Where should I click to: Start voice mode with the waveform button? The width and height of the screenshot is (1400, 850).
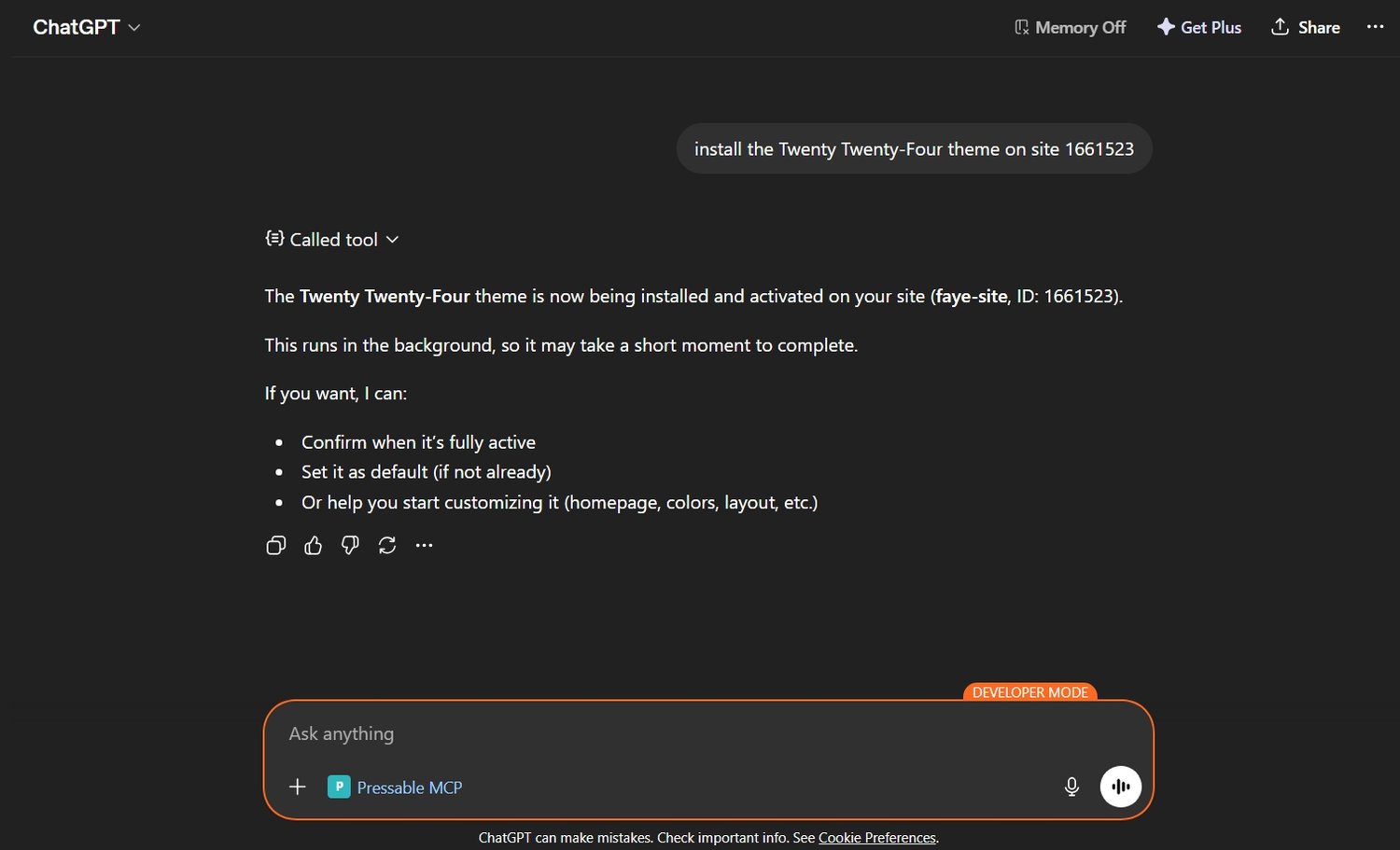click(x=1120, y=787)
